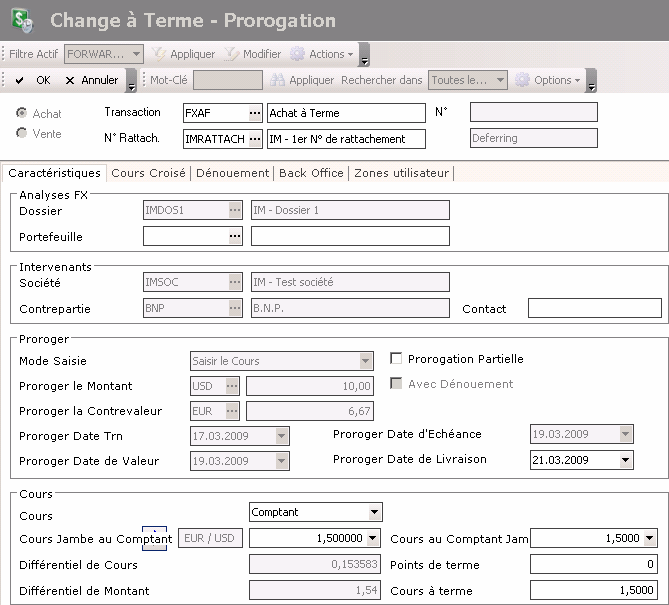
Task: Click the Points de terme field
Action: (x=594, y=565)
